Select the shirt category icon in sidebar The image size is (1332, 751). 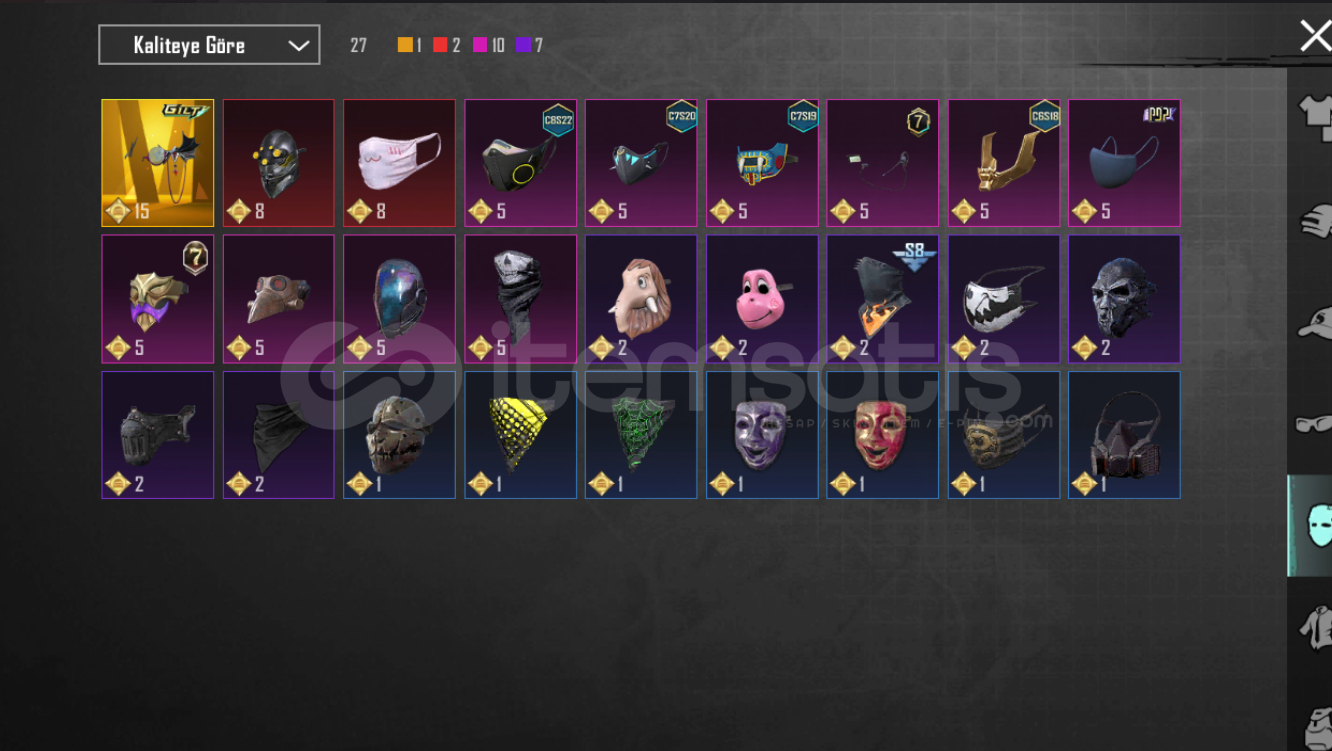(1313, 113)
